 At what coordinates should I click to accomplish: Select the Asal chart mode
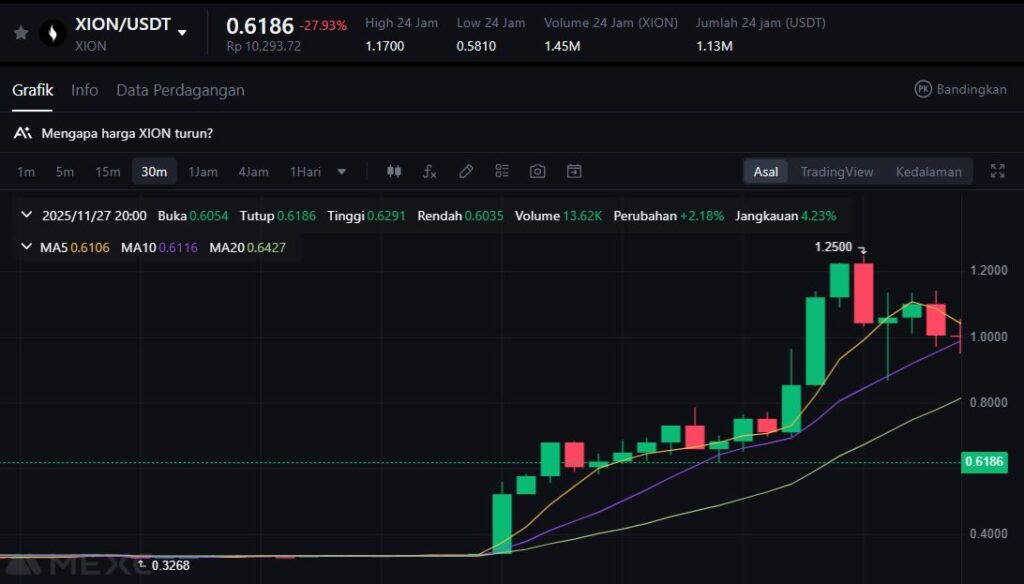pyautogui.click(x=766, y=171)
